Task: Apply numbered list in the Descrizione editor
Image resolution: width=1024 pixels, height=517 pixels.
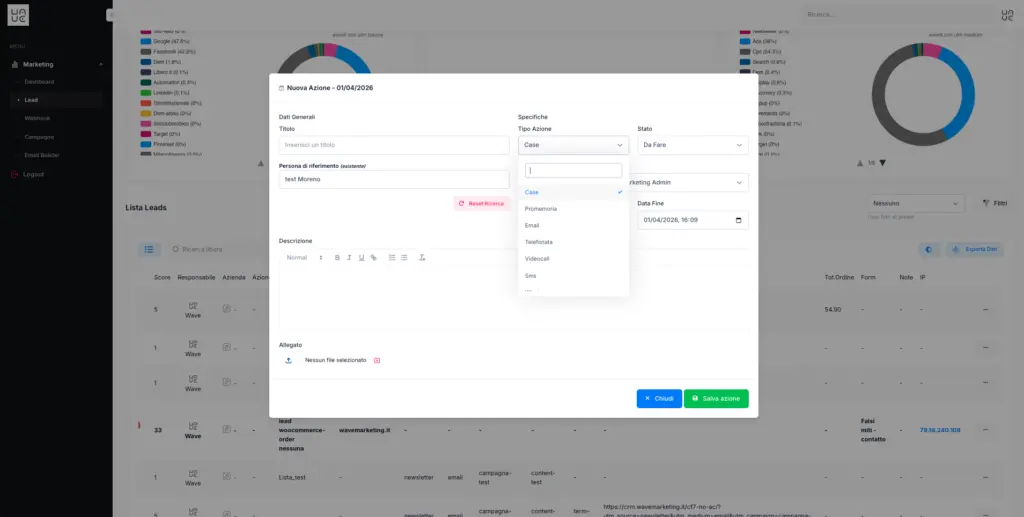Action: [x=392, y=258]
